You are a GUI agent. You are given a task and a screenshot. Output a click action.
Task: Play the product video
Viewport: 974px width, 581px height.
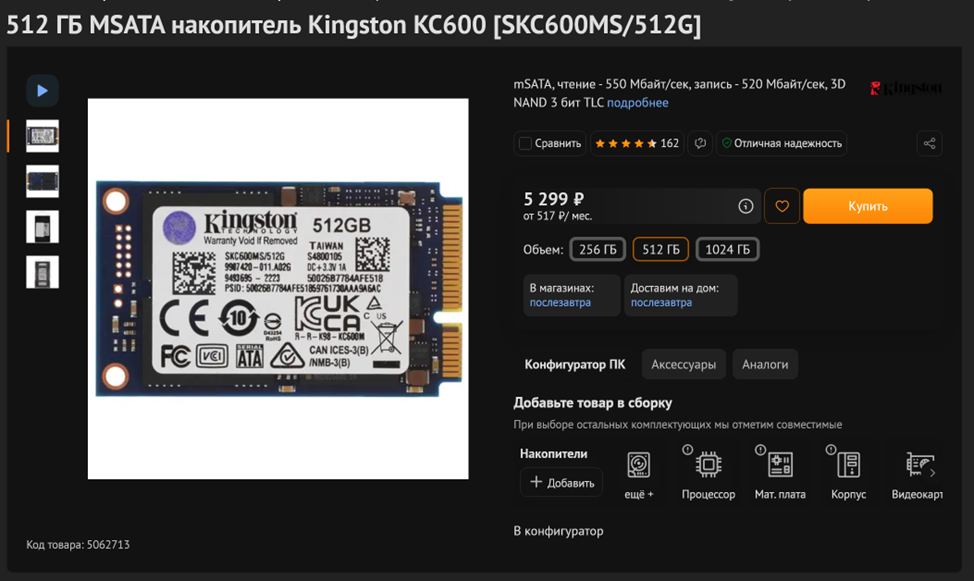42,91
